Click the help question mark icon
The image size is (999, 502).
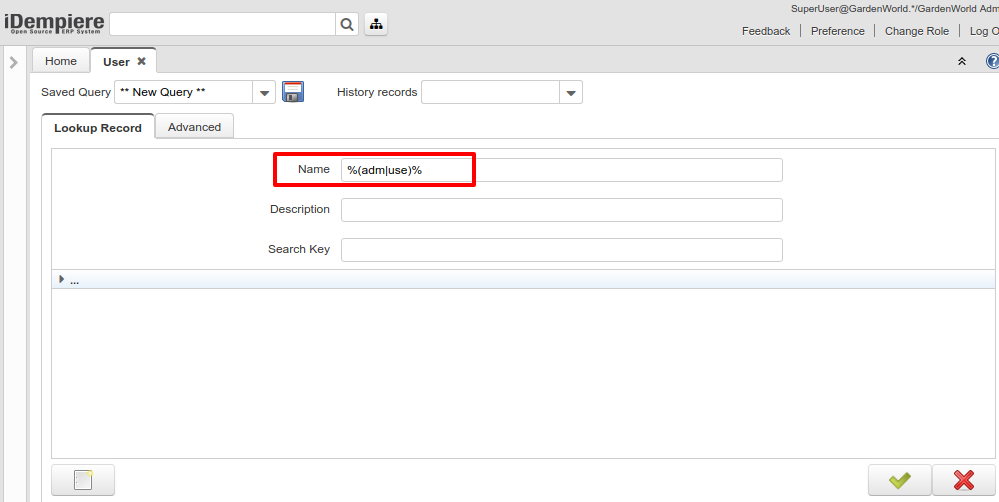click(992, 61)
